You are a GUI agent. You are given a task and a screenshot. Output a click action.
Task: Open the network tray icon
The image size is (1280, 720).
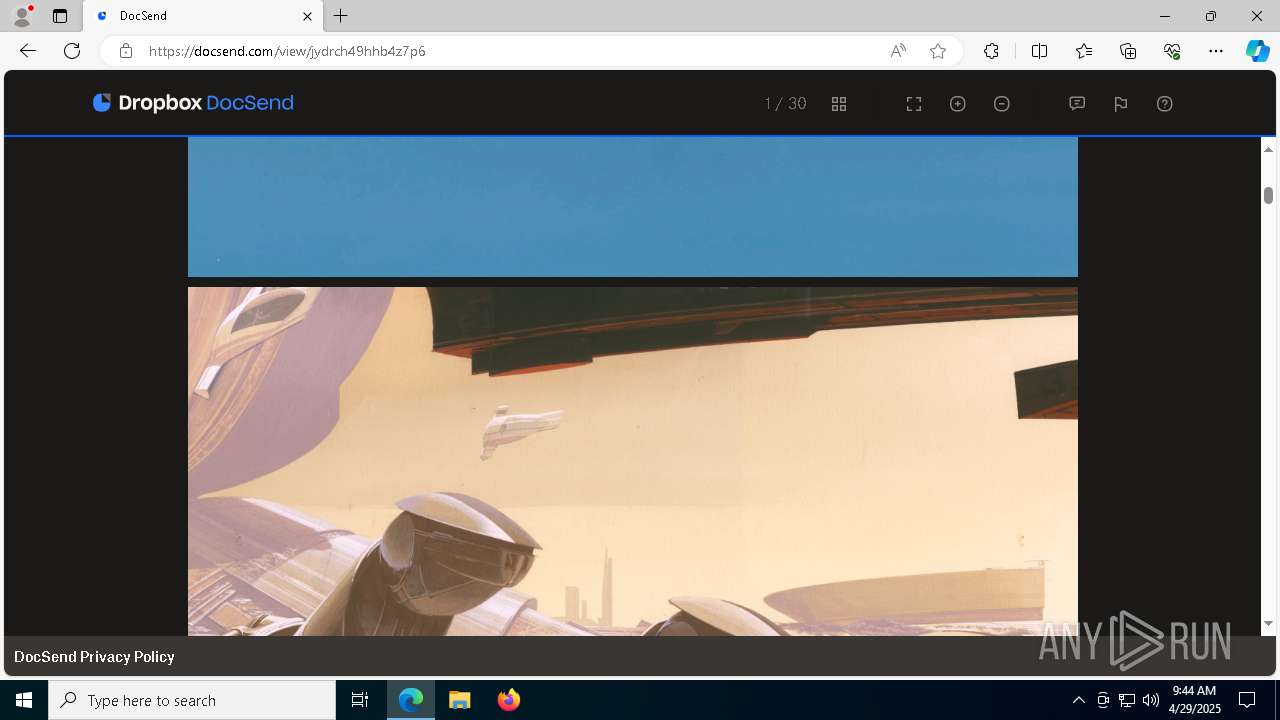click(x=1127, y=700)
